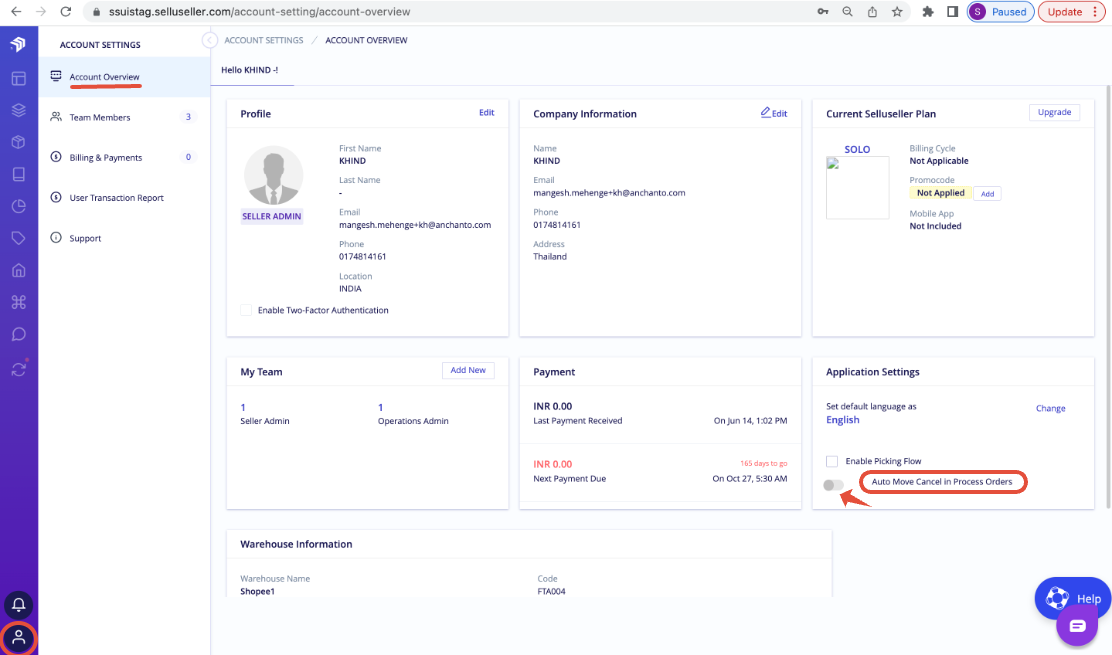Open the command/integrations icon in sidebar

tap(18, 302)
